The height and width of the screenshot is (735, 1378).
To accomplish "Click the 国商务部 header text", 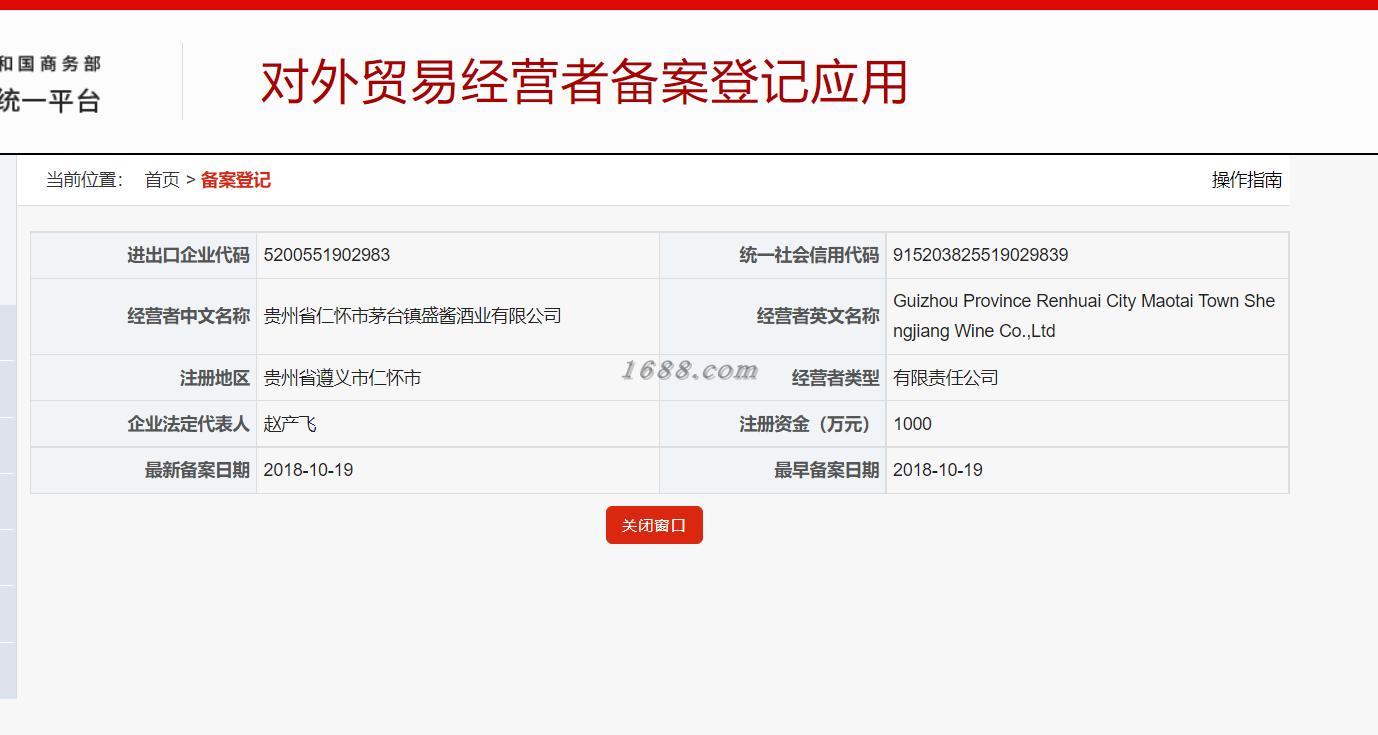I will click(59, 64).
